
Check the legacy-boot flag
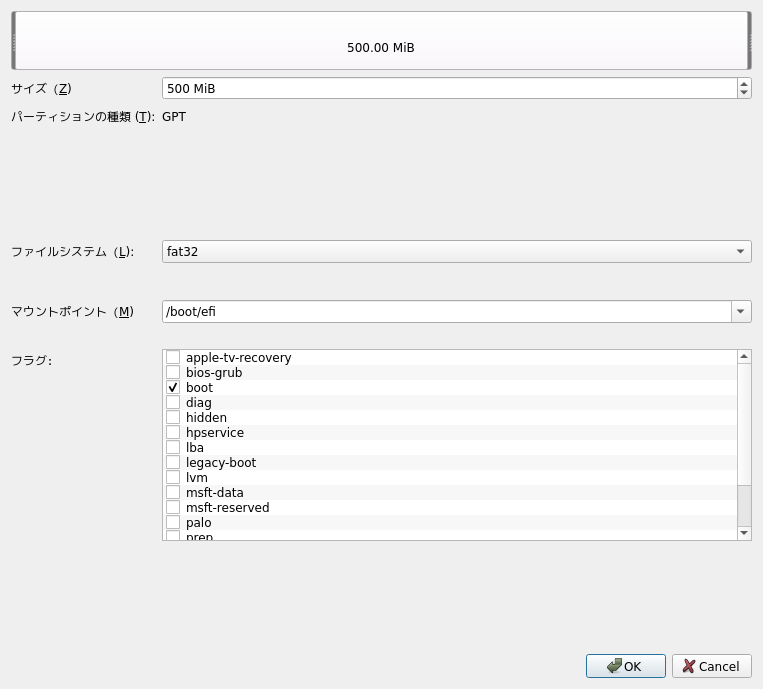pyautogui.click(x=173, y=463)
